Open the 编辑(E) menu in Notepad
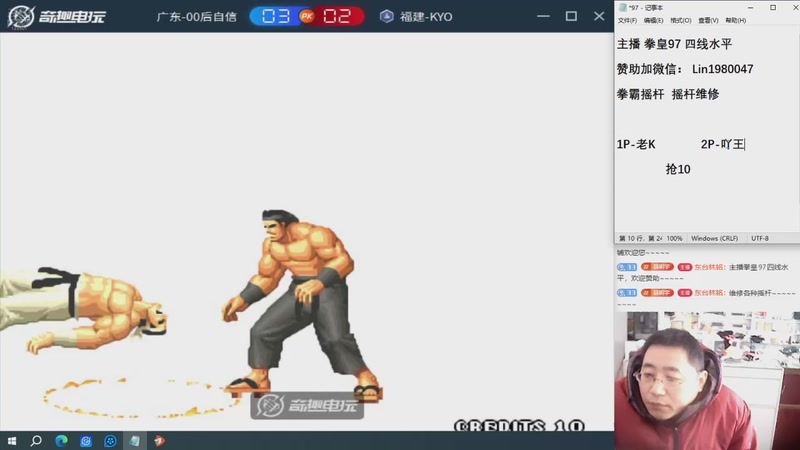The height and width of the screenshot is (450, 800). coord(654,20)
